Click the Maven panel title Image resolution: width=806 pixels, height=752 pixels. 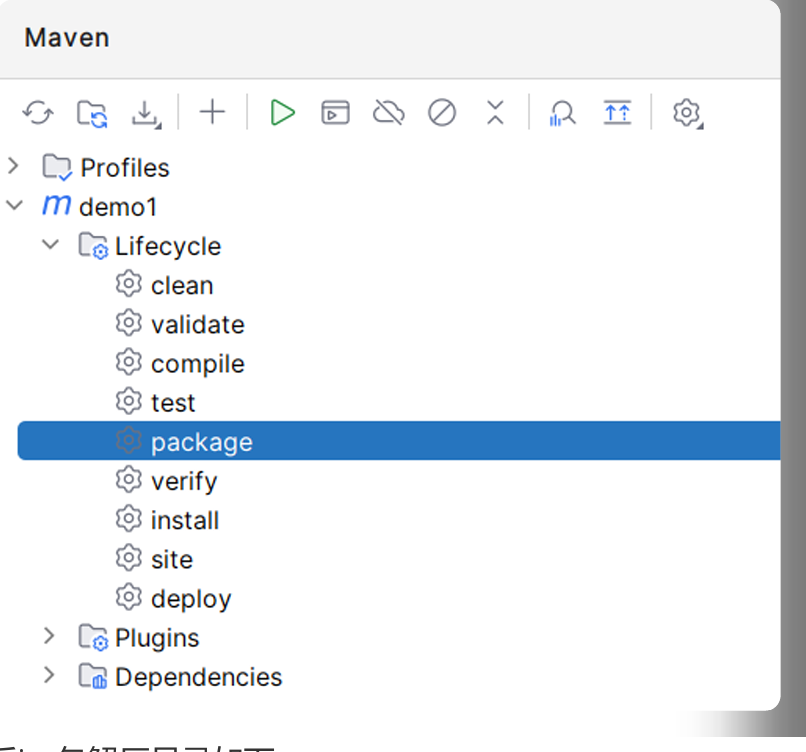click(67, 38)
